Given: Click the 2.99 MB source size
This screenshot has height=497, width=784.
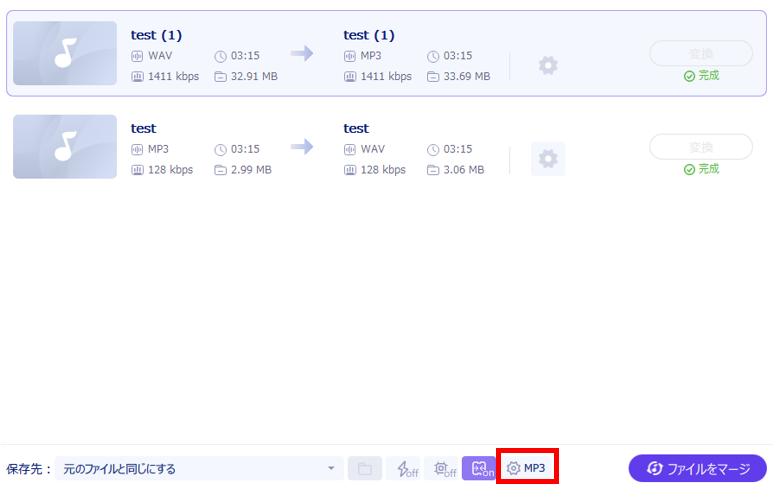Looking at the screenshot, I should click(251, 170).
